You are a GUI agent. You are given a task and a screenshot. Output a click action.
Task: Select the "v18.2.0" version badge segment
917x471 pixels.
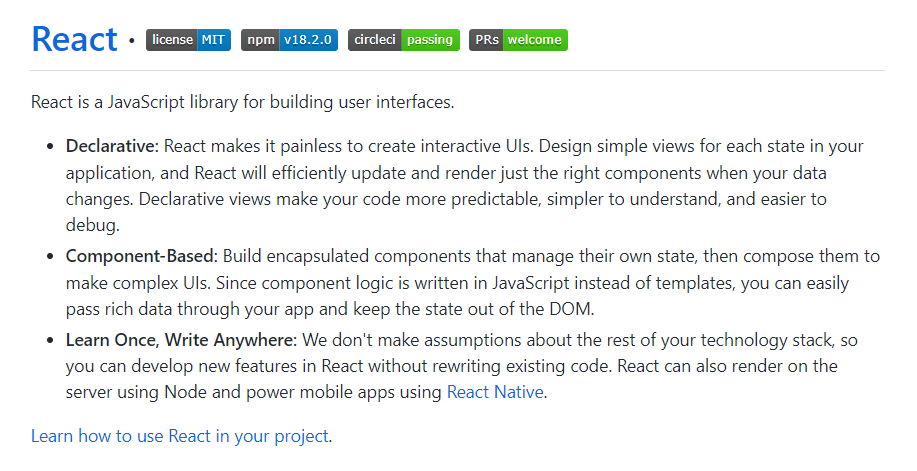tap(309, 40)
